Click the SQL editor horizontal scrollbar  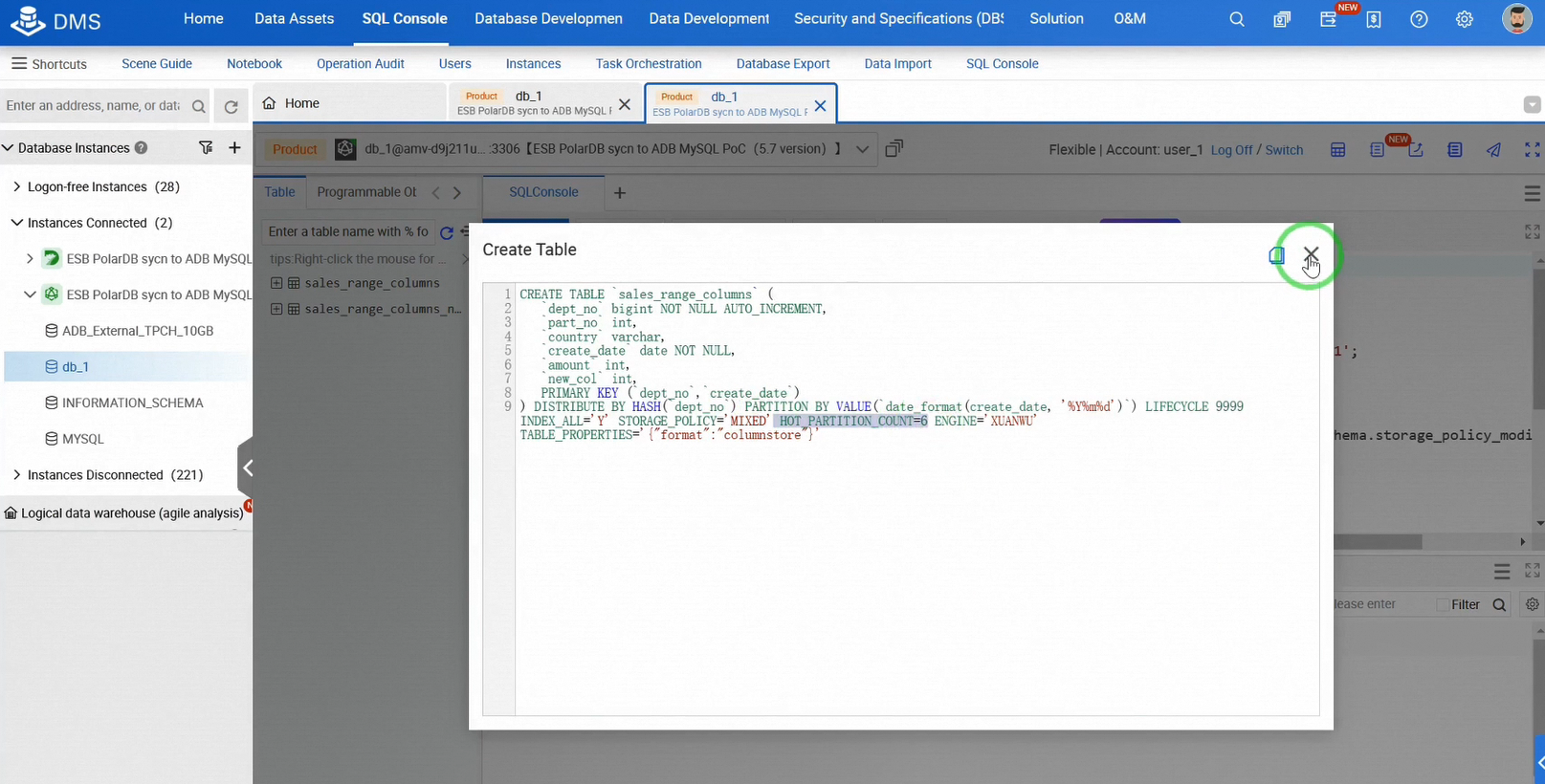(1377, 542)
